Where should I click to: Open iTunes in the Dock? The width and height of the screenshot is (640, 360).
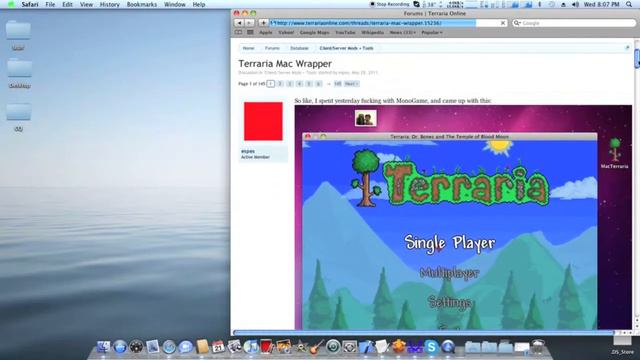pyautogui.click(x=251, y=347)
